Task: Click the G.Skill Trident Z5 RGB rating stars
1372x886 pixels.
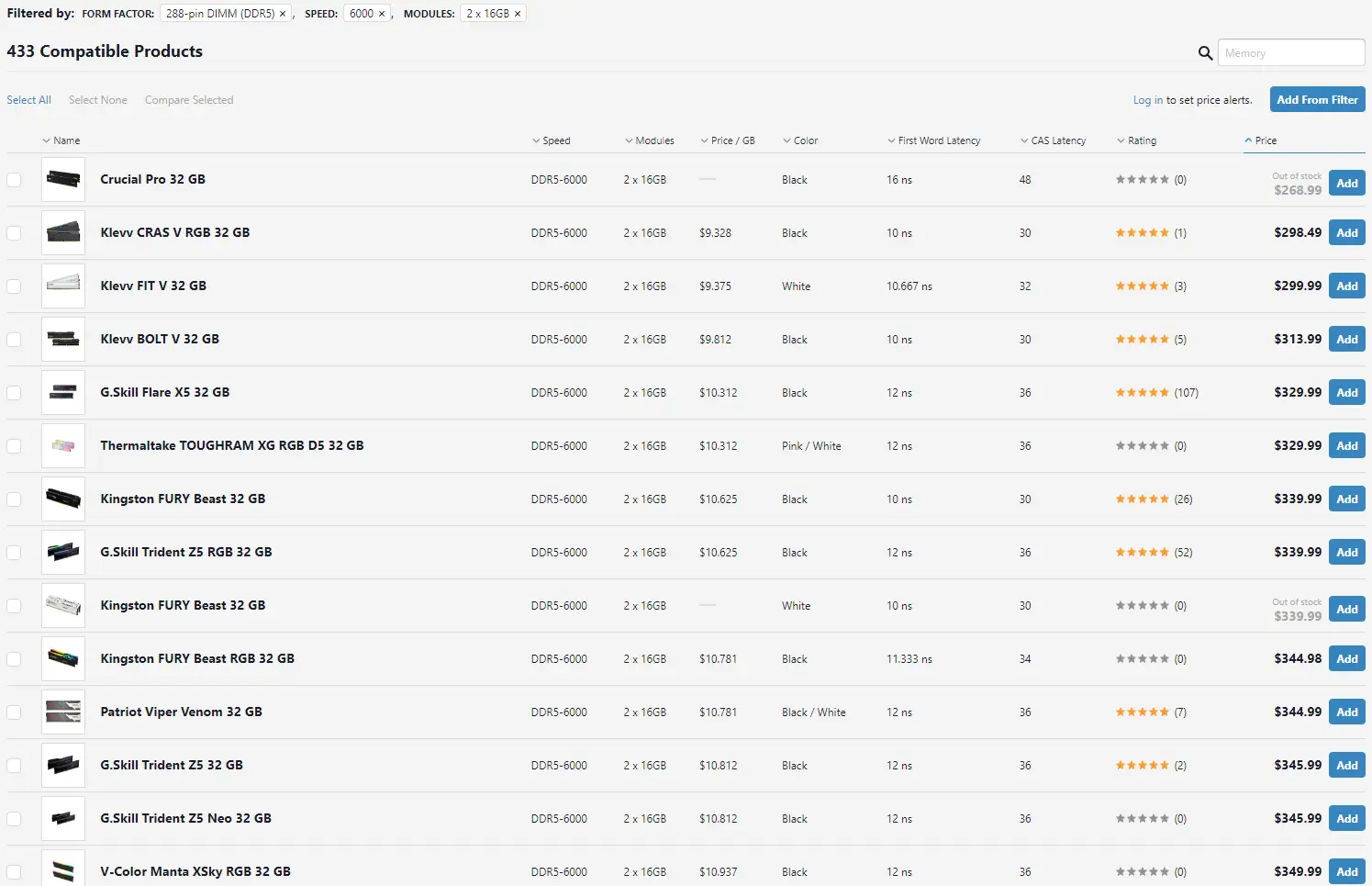Action: coord(1142,553)
